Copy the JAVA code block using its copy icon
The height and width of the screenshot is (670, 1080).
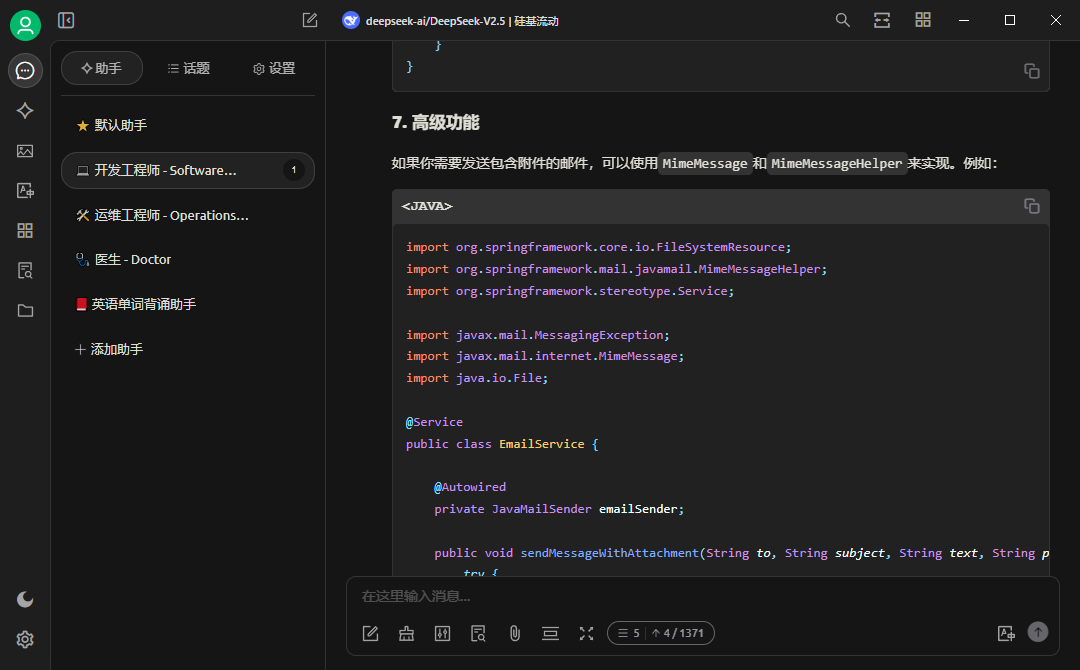click(x=1031, y=206)
